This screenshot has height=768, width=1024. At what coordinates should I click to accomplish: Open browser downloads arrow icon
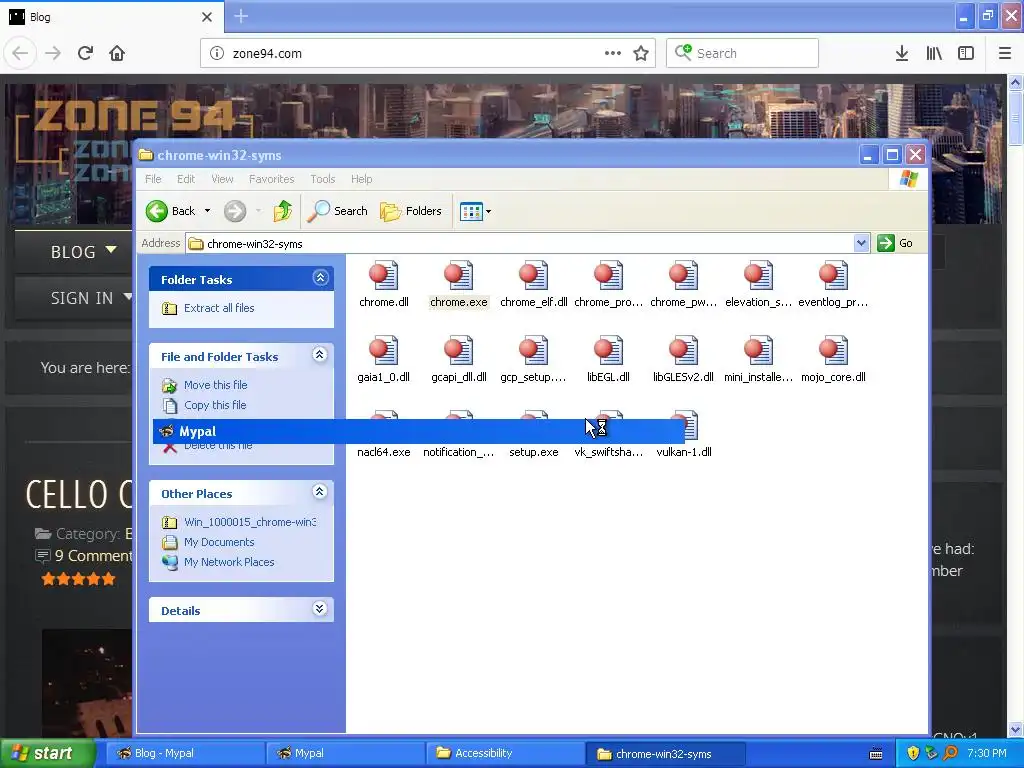902,53
